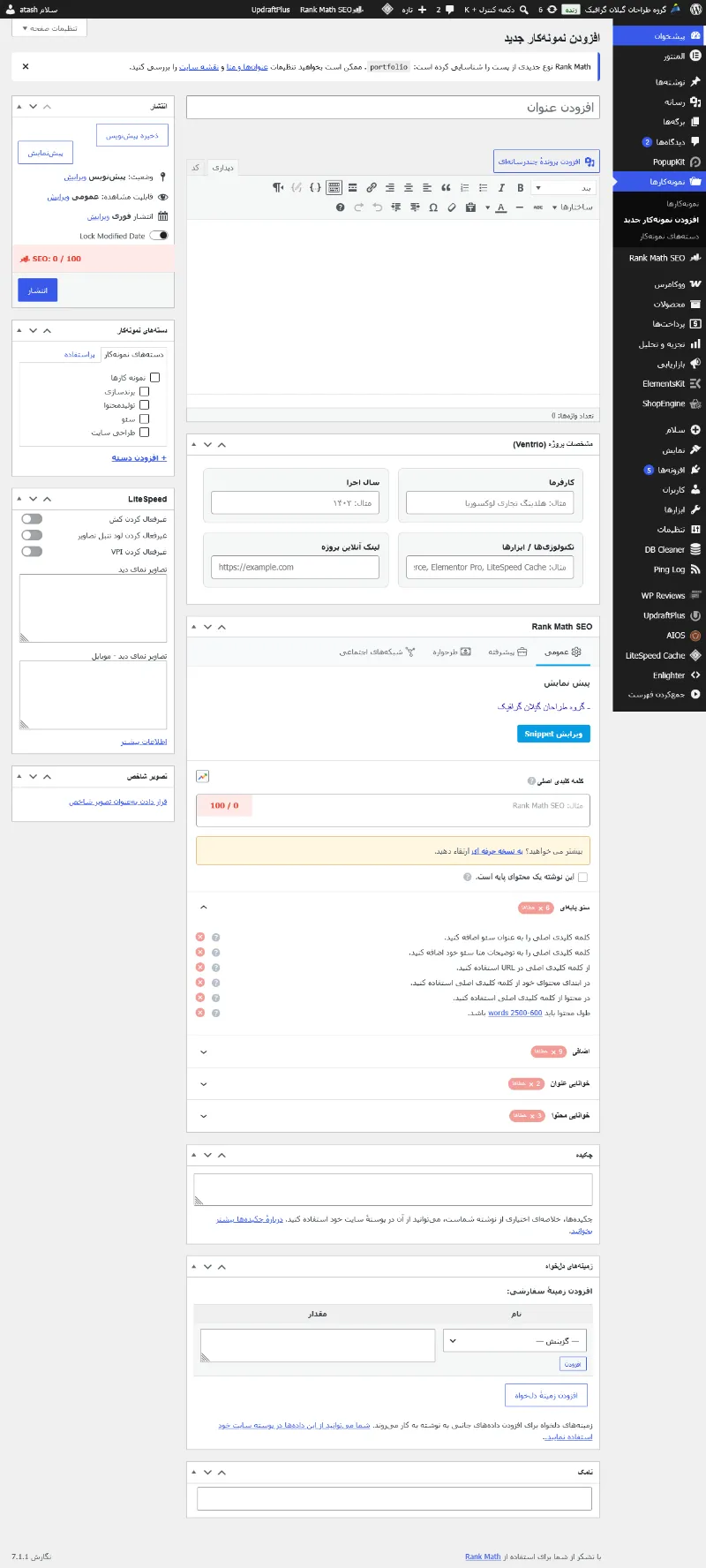
Task: Expand the خوانایی عنوان section
Action: (204, 1083)
